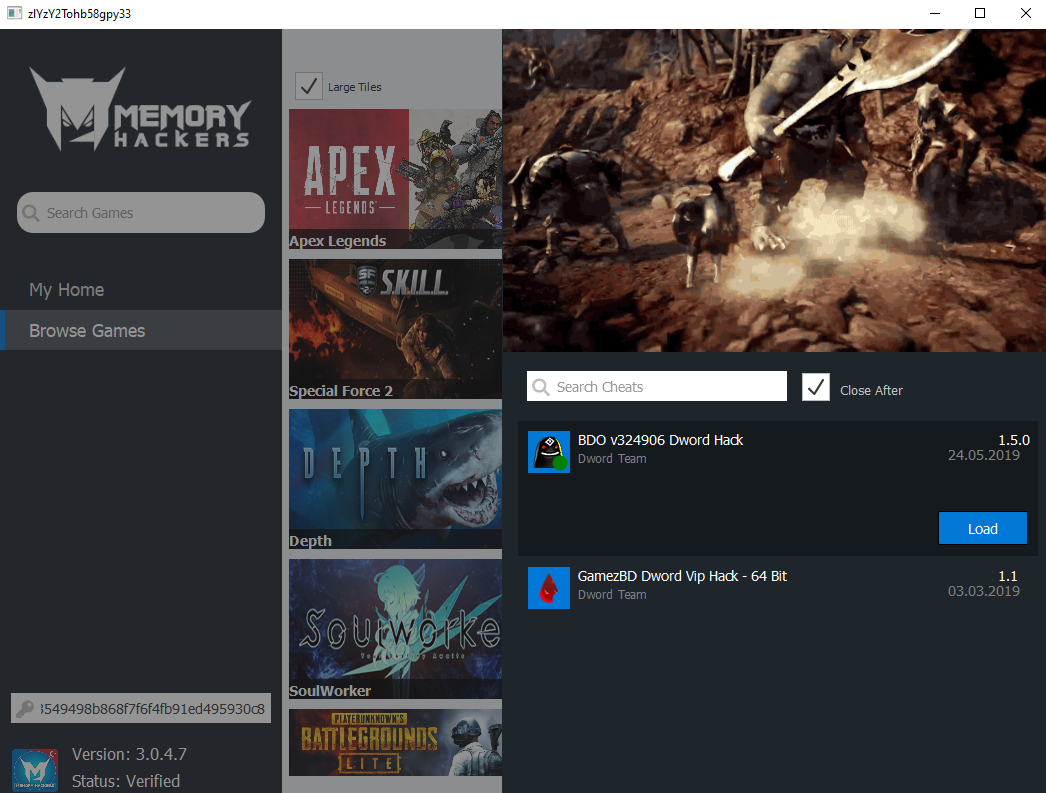Click the Close After label

871,390
